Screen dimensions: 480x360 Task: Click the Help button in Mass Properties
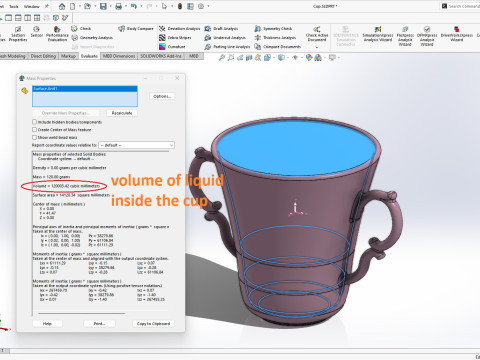(x=47, y=324)
